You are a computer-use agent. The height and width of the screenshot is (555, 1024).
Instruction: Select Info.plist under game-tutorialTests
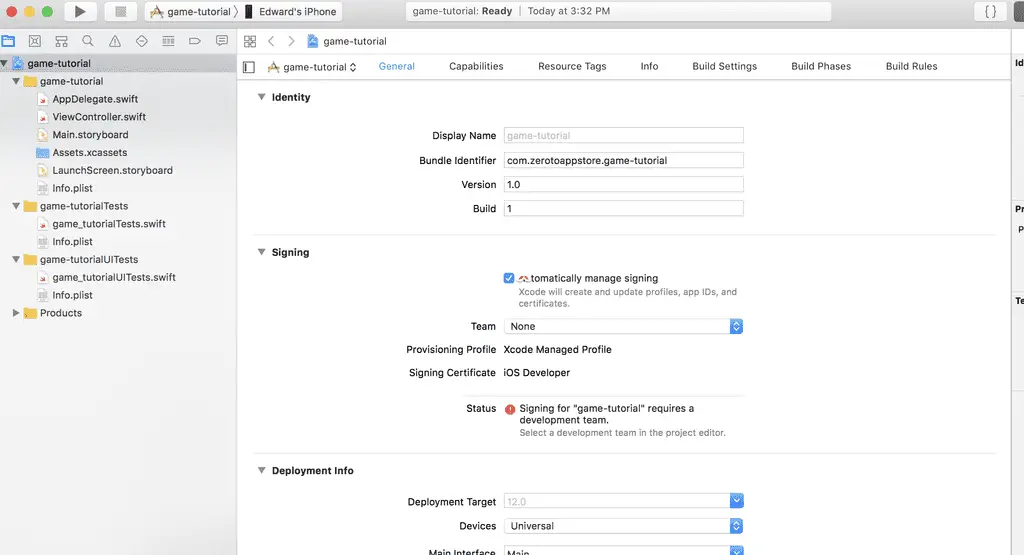72,242
